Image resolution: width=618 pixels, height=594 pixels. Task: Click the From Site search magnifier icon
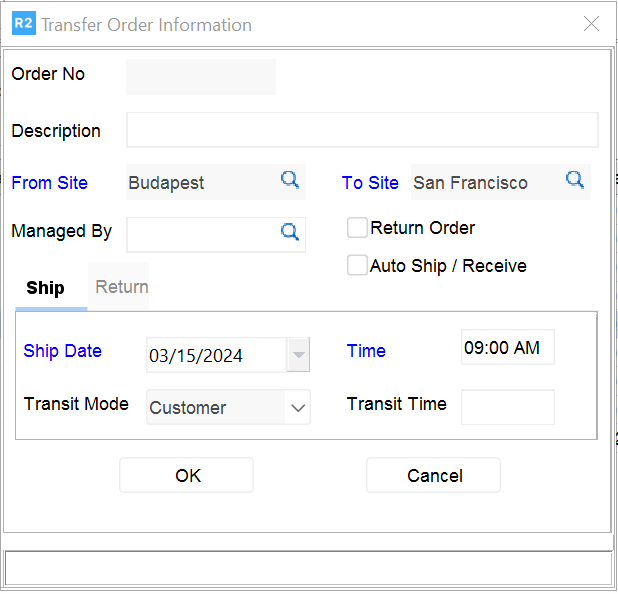290,180
